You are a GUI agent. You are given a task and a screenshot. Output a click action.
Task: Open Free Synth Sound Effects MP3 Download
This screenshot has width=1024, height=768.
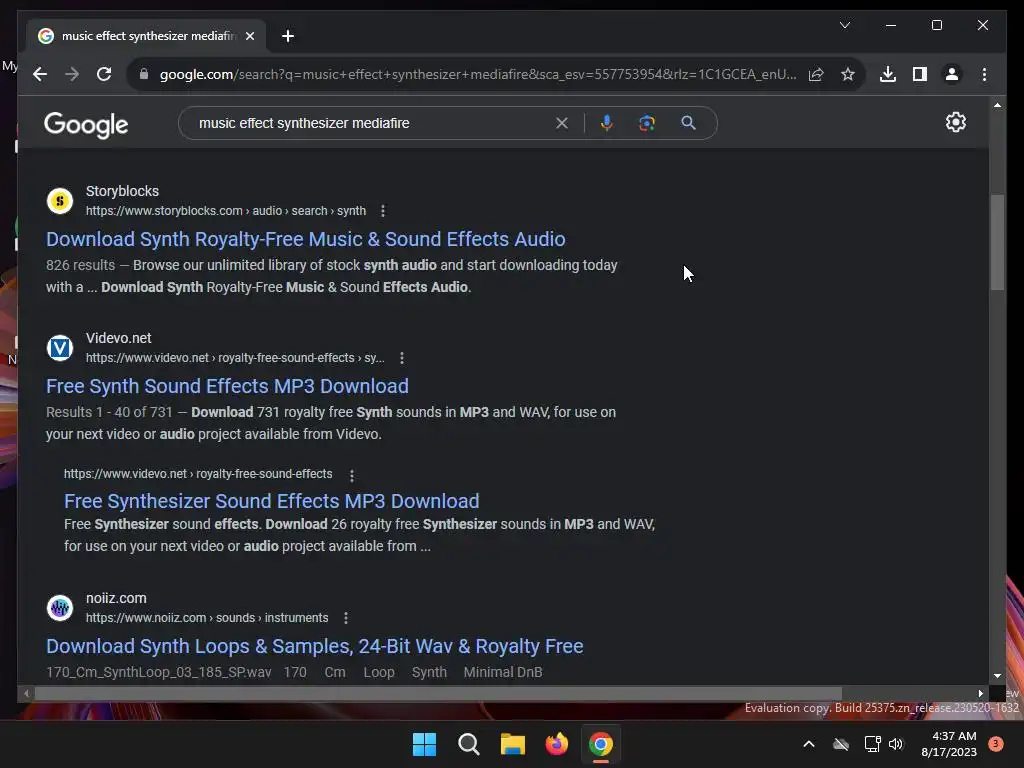coord(227,386)
